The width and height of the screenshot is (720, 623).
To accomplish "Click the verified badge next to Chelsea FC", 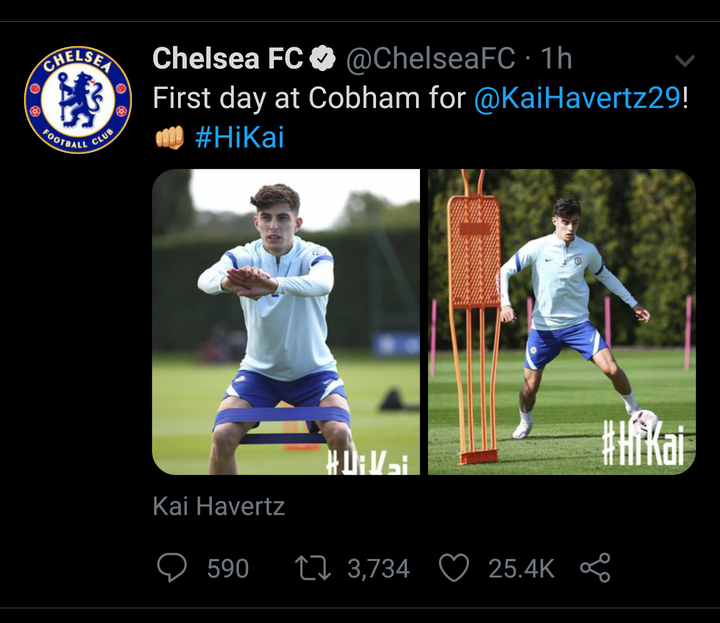I will click(322, 60).
